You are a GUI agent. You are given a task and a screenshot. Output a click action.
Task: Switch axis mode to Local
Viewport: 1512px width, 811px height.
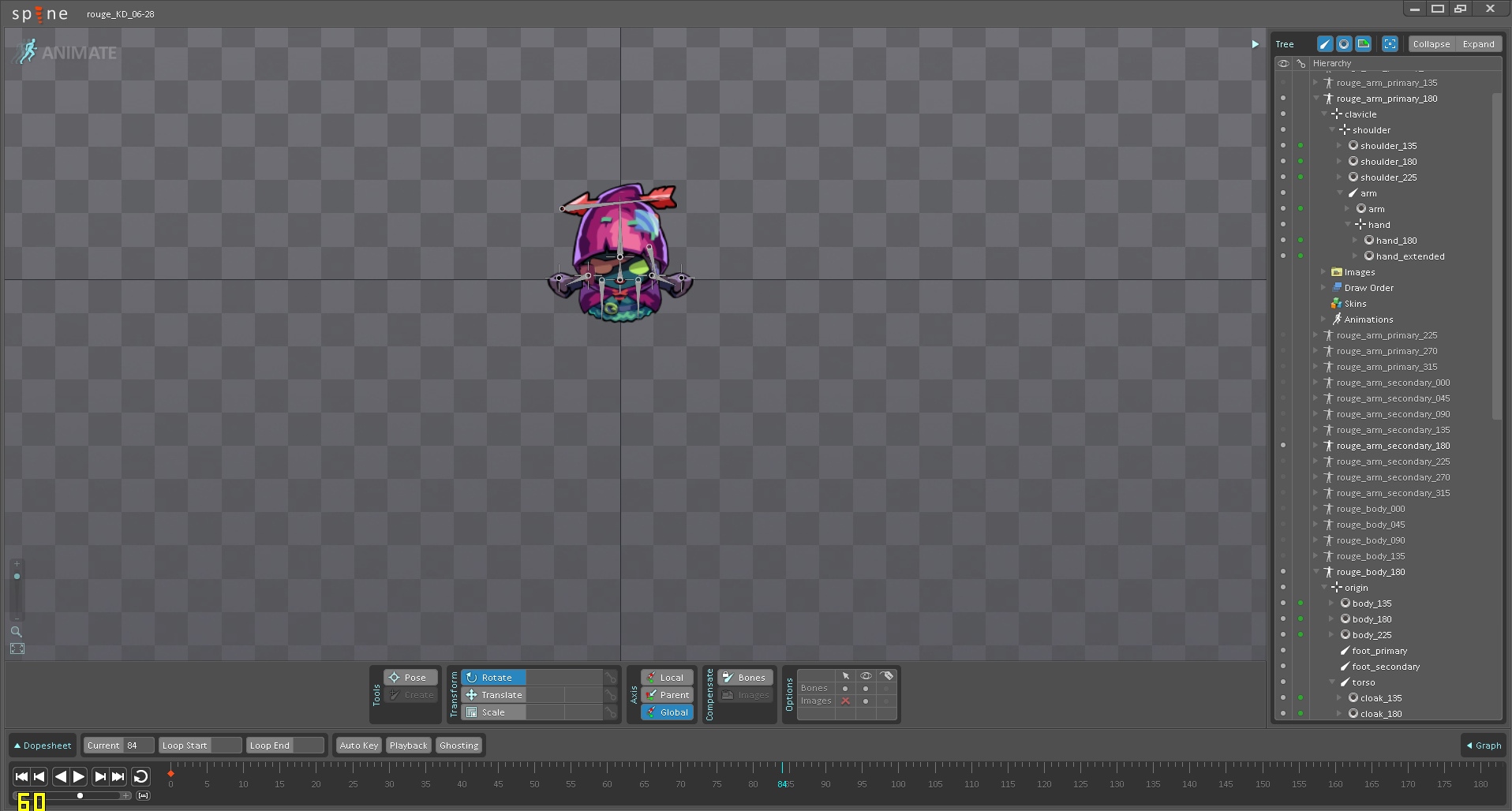[x=668, y=678]
